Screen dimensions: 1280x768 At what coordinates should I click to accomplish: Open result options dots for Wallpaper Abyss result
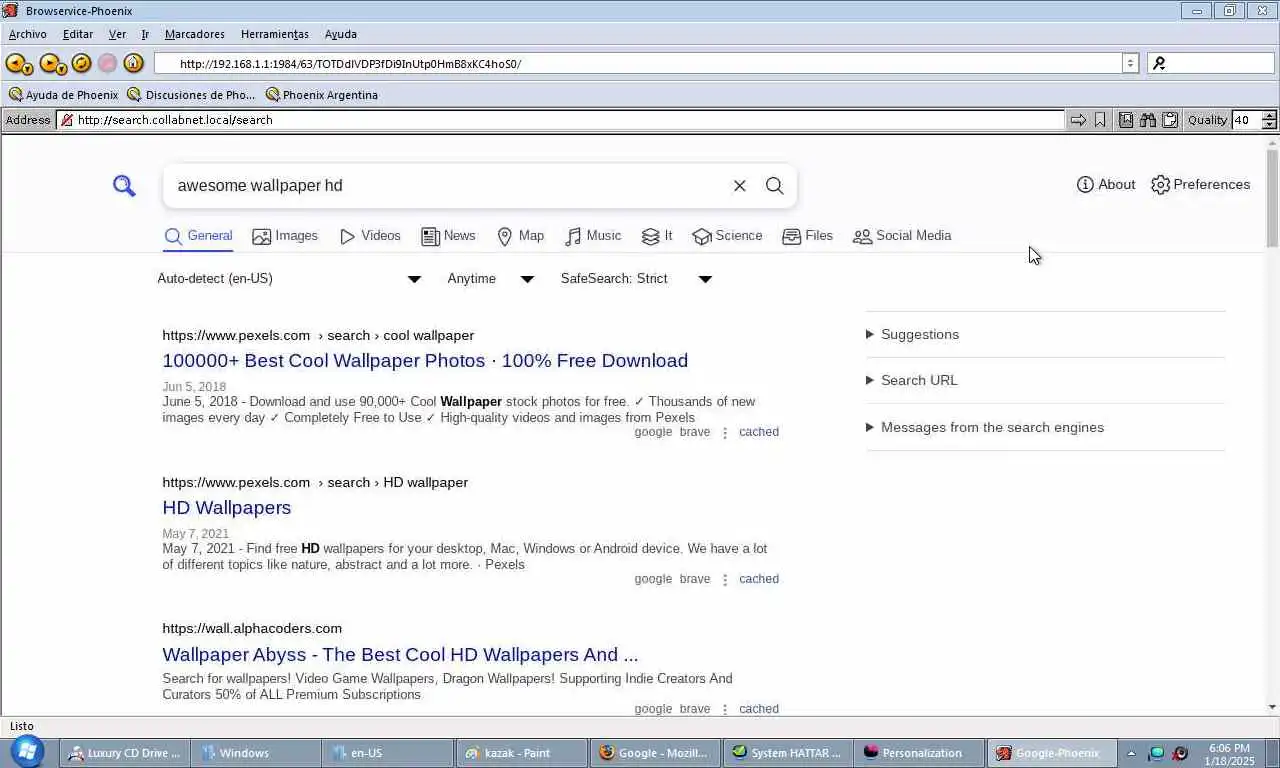[x=725, y=709]
